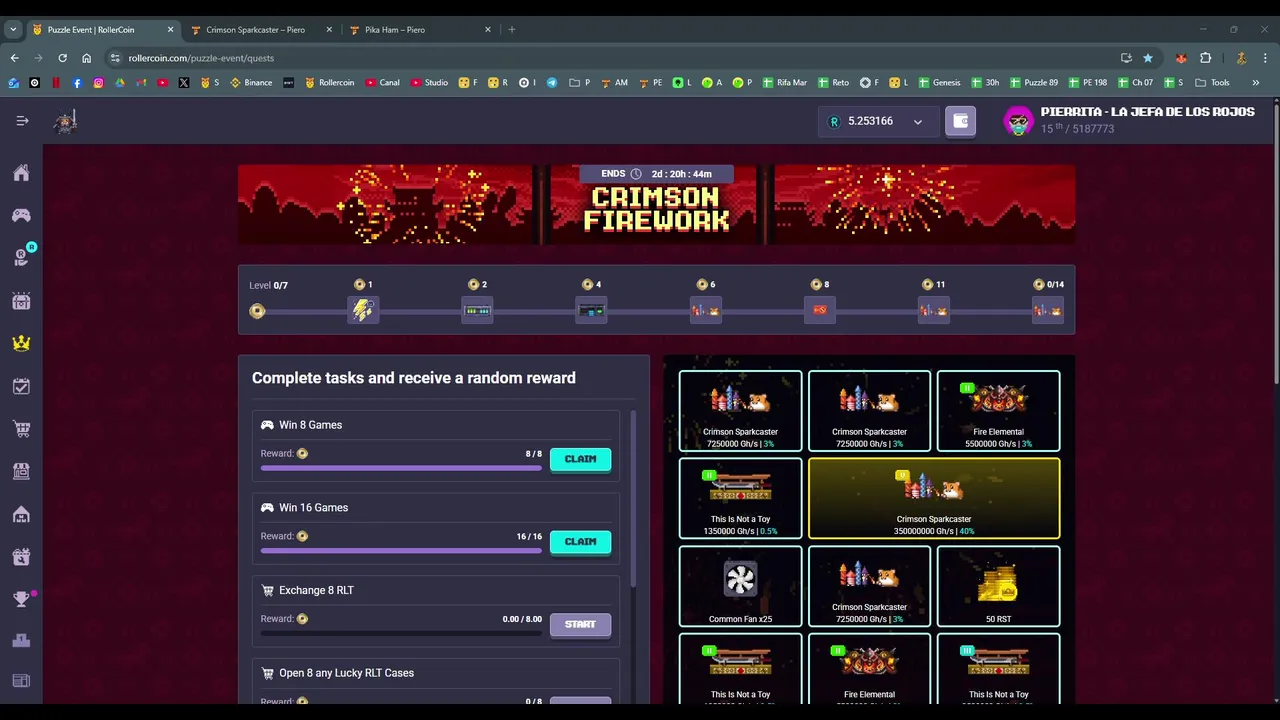
Task: Select the This Is Not a Toy 0.5% card
Action: (740, 498)
